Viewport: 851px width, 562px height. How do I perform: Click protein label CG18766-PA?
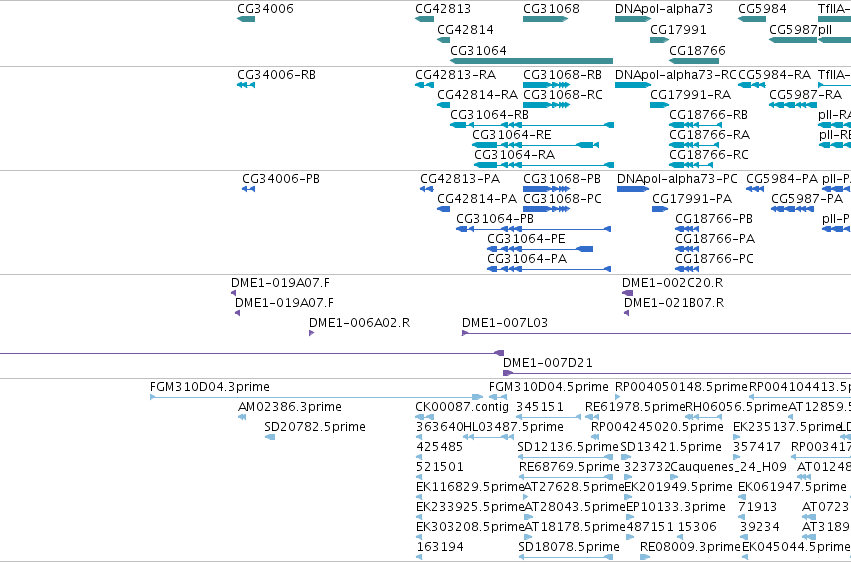tap(715, 239)
